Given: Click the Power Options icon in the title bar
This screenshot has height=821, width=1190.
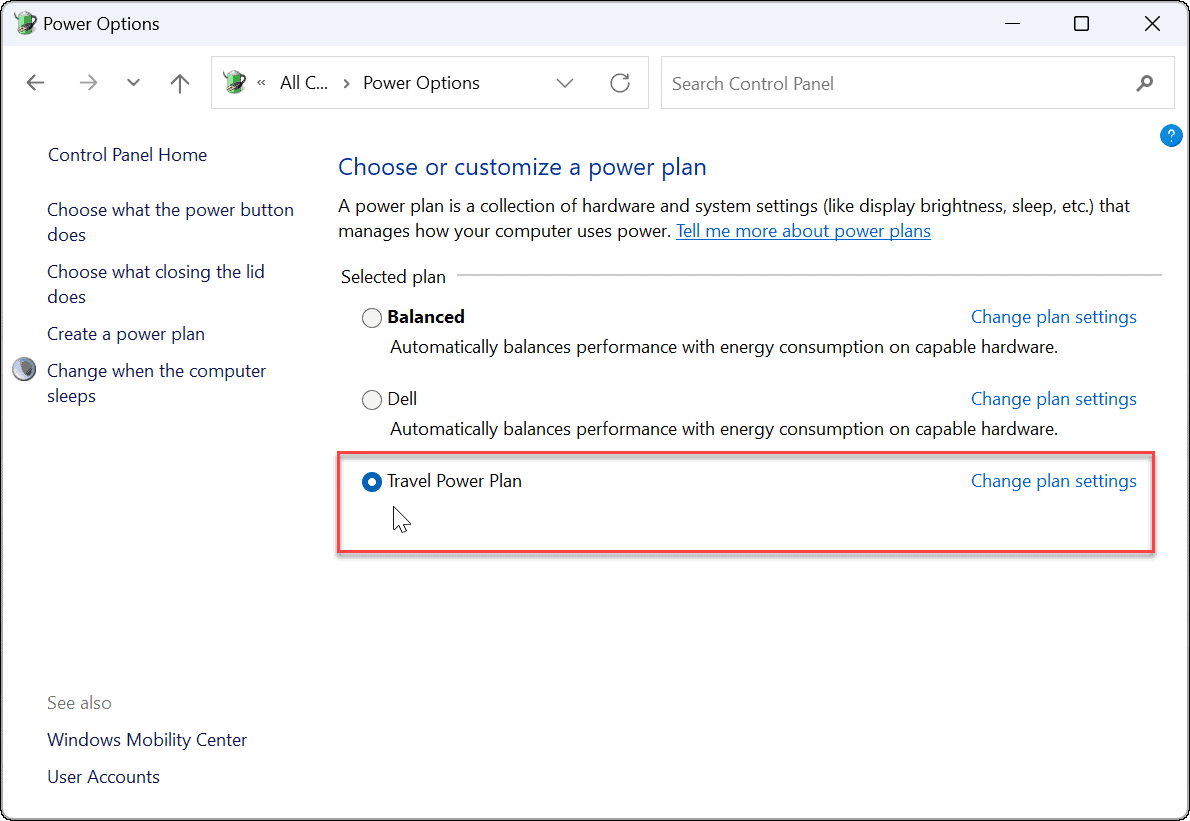Looking at the screenshot, I should [x=24, y=22].
